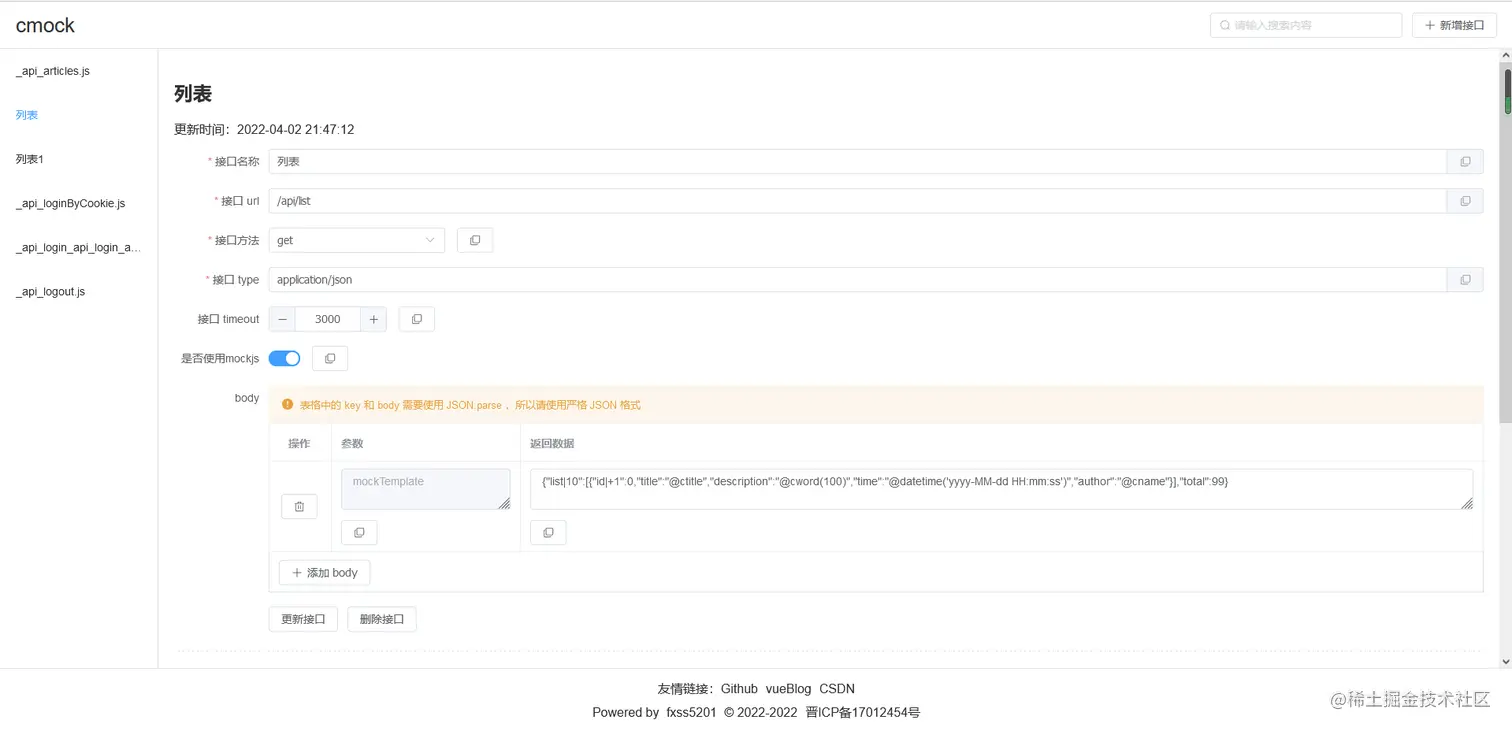Image resolution: width=1512 pixels, height=731 pixels.
Task: Click the 添加 body button
Action: (x=324, y=573)
